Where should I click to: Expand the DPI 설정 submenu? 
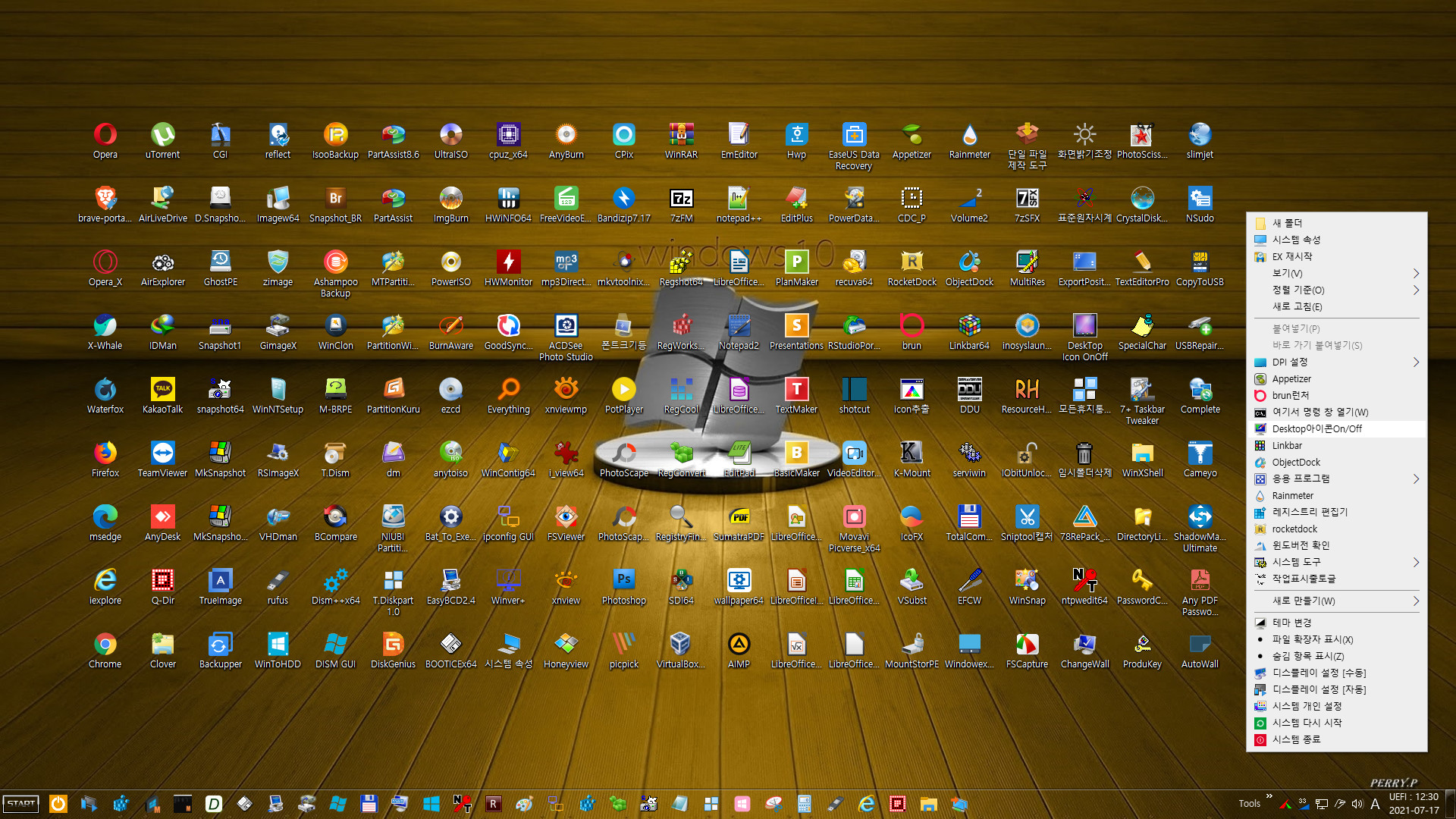click(1336, 362)
